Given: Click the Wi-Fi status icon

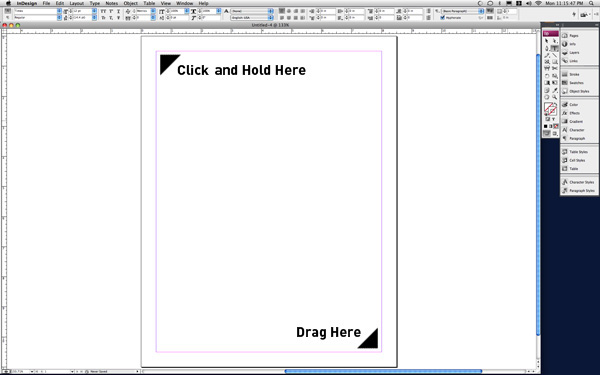Looking at the screenshot, I should click(x=538, y=3).
